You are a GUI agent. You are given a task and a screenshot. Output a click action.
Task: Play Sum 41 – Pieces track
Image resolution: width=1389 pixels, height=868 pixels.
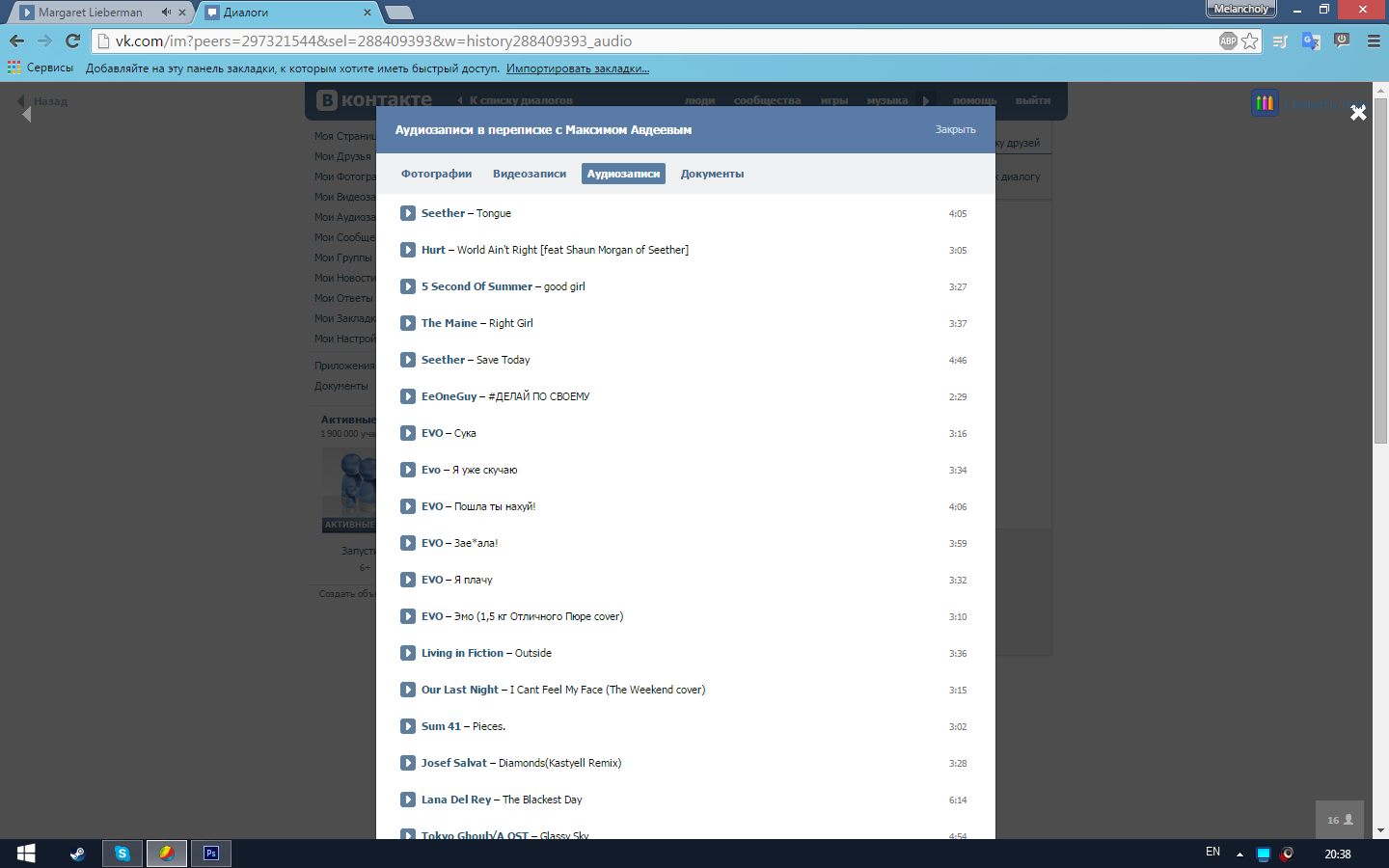click(408, 726)
